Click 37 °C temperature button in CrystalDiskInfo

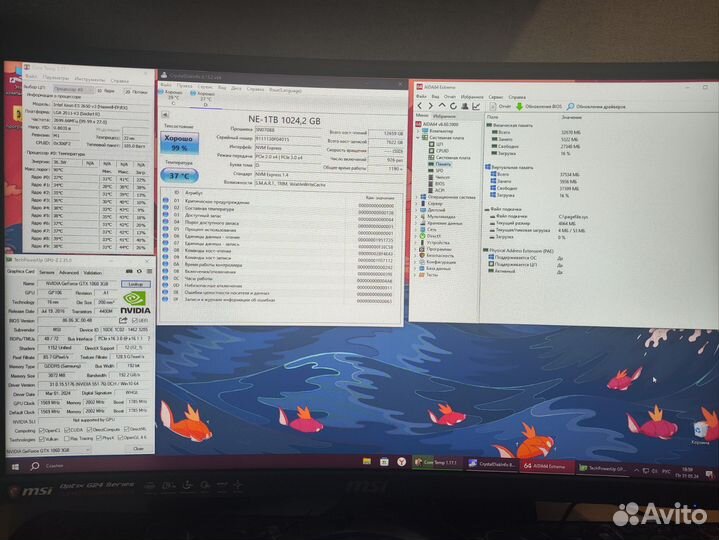pos(179,176)
